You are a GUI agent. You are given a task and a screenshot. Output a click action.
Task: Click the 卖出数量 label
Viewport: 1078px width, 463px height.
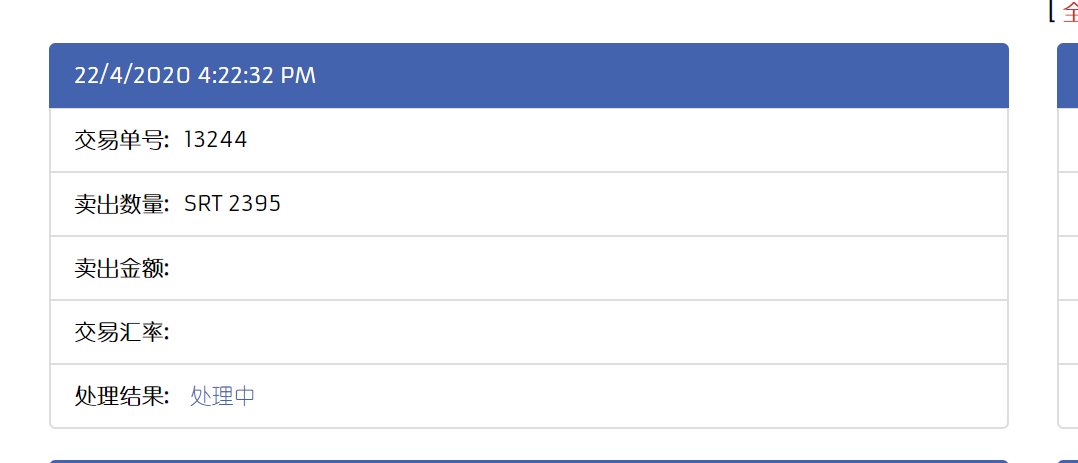pyautogui.click(x=122, y=204)
